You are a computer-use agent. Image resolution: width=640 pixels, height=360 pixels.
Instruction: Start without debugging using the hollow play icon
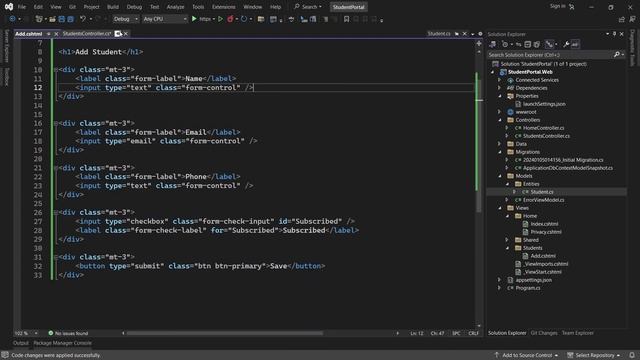pyautogui.click(x=220, y=19)
